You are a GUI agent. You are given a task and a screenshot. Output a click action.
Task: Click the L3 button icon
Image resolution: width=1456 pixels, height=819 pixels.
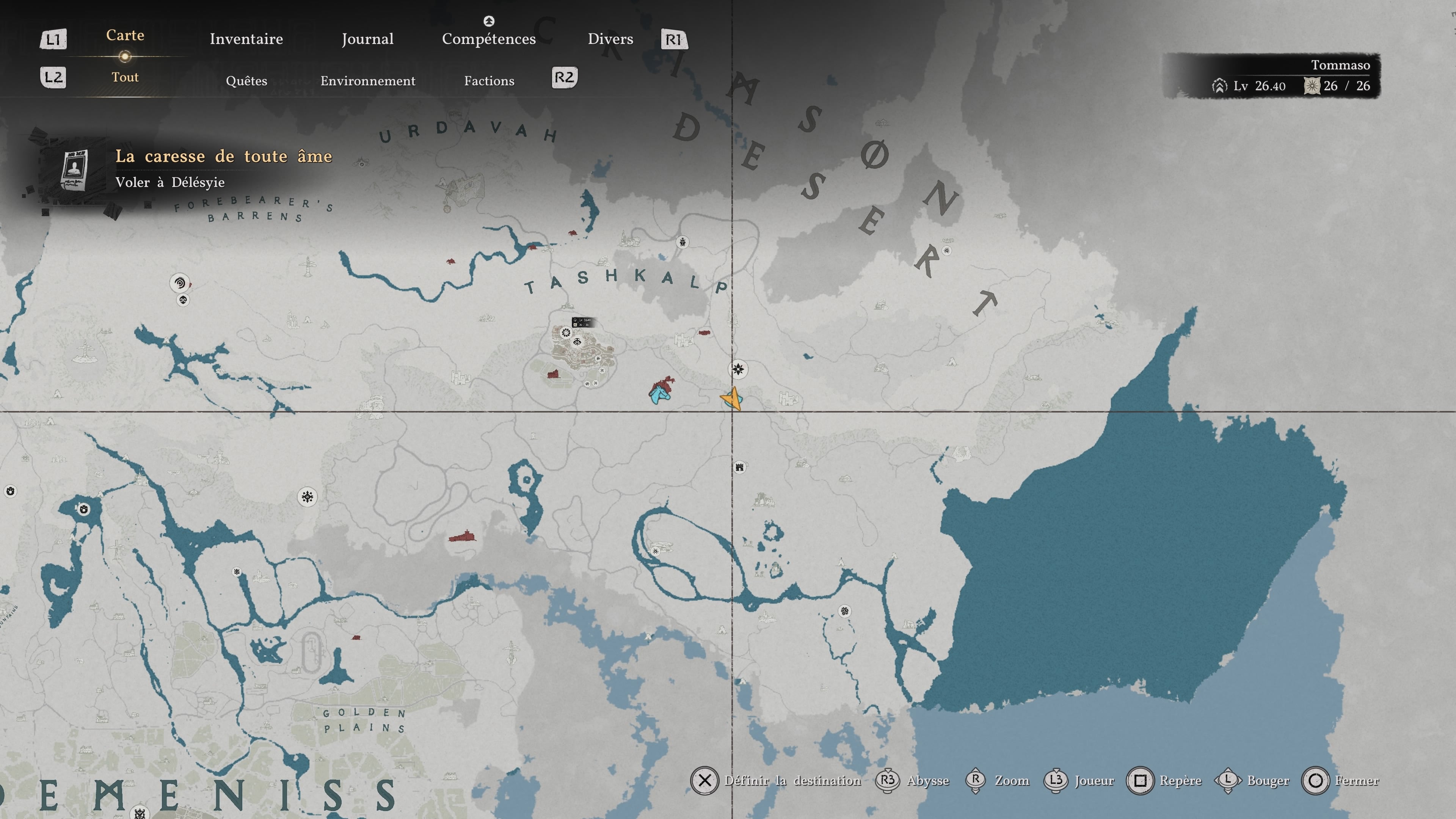point(1055,781)
